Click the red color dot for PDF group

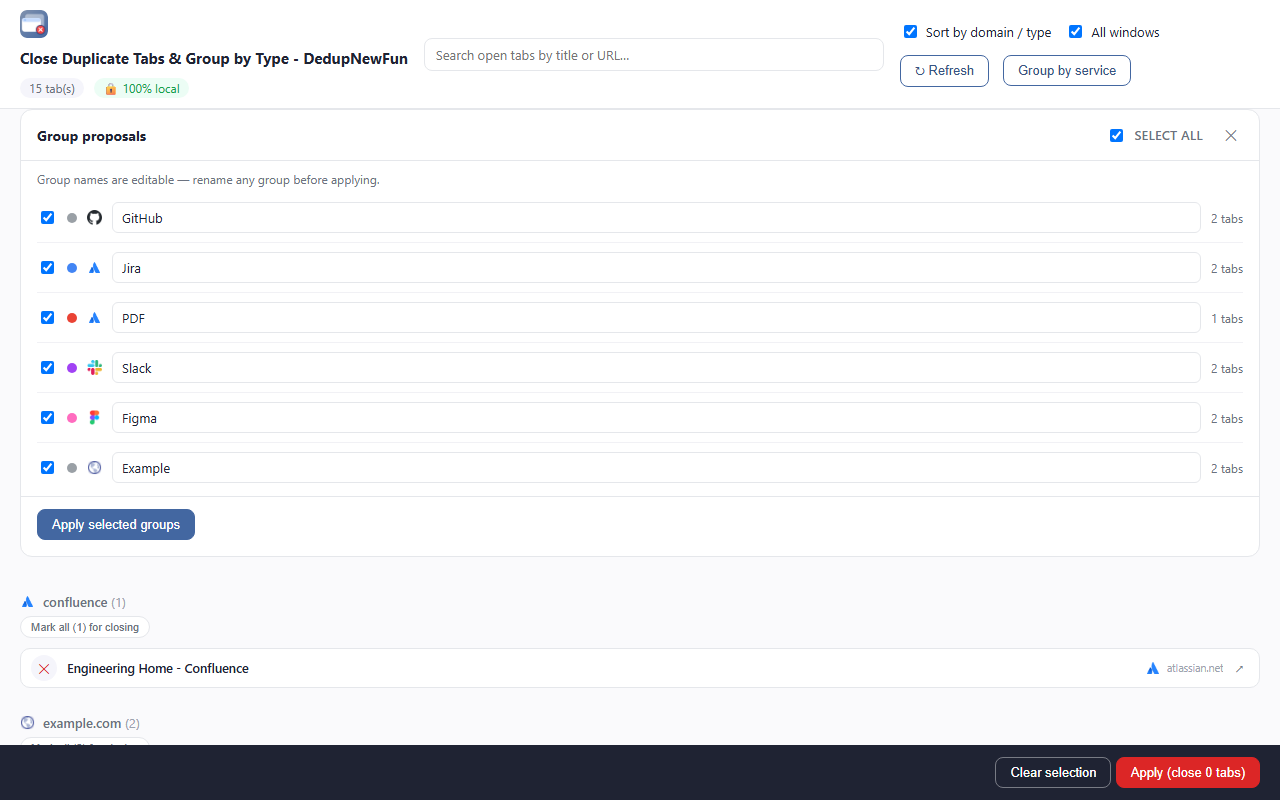click(72, 318)
